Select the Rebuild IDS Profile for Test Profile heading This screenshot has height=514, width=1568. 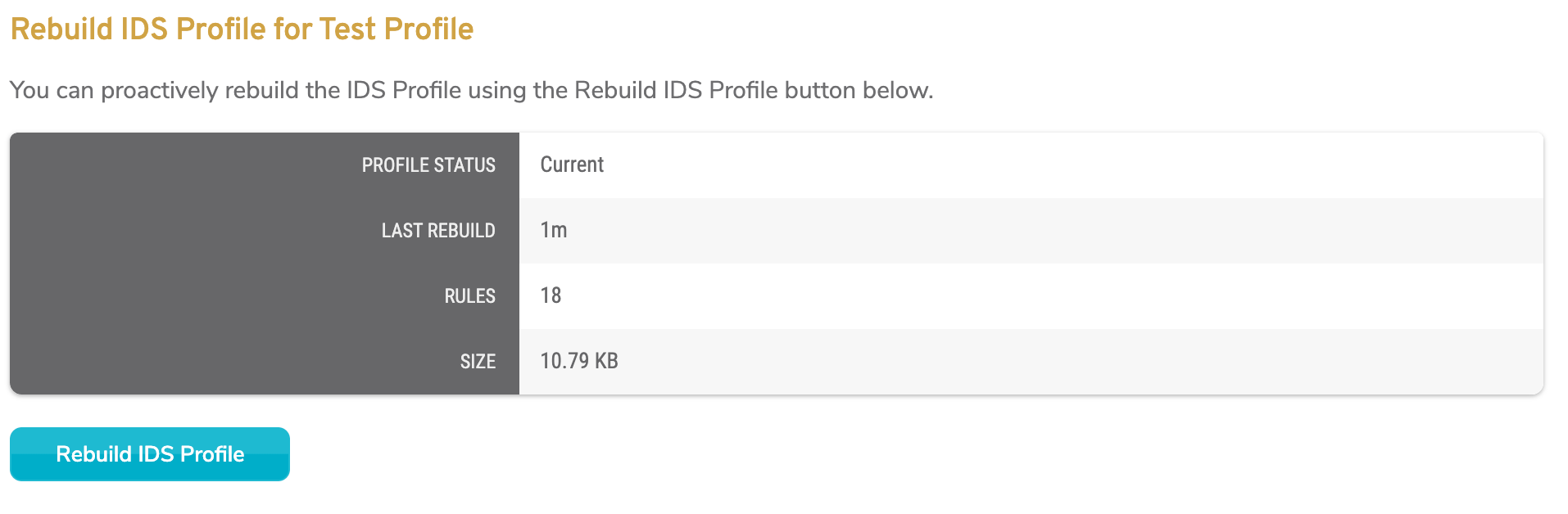(x=241, y=28)
